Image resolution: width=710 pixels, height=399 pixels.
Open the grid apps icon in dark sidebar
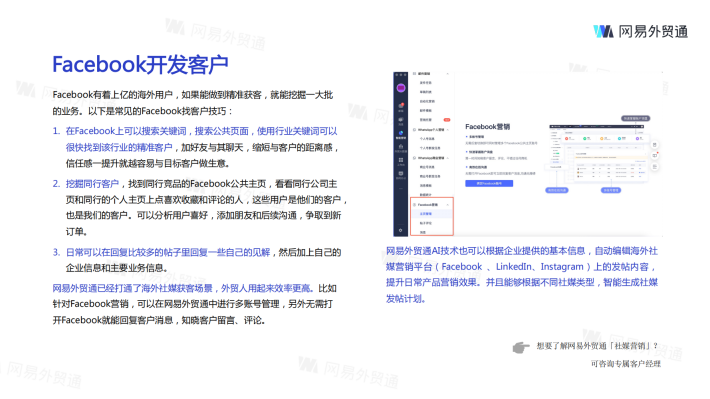coord(401,160)
